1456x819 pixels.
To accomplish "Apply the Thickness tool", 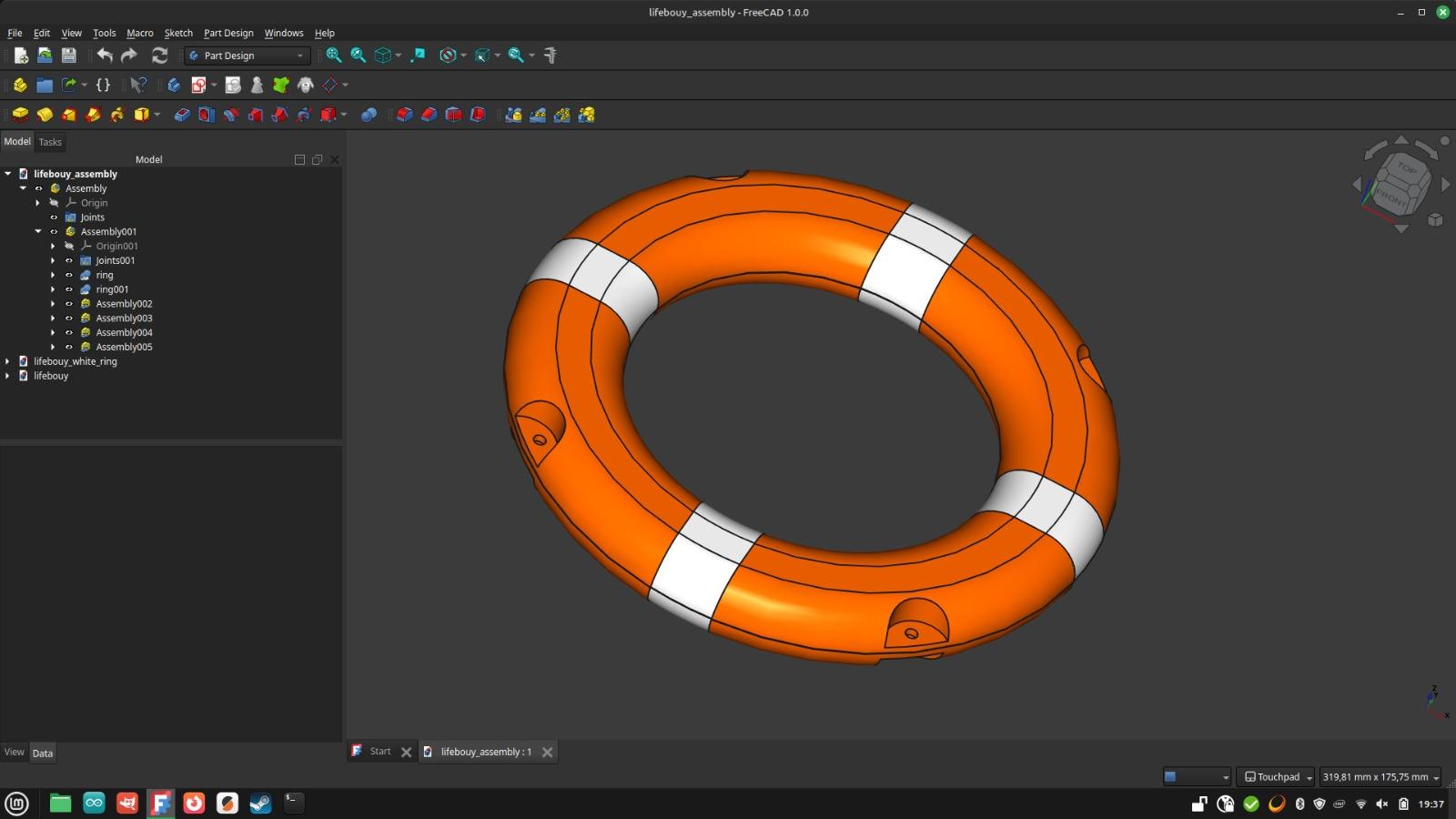I will (478, 115).
